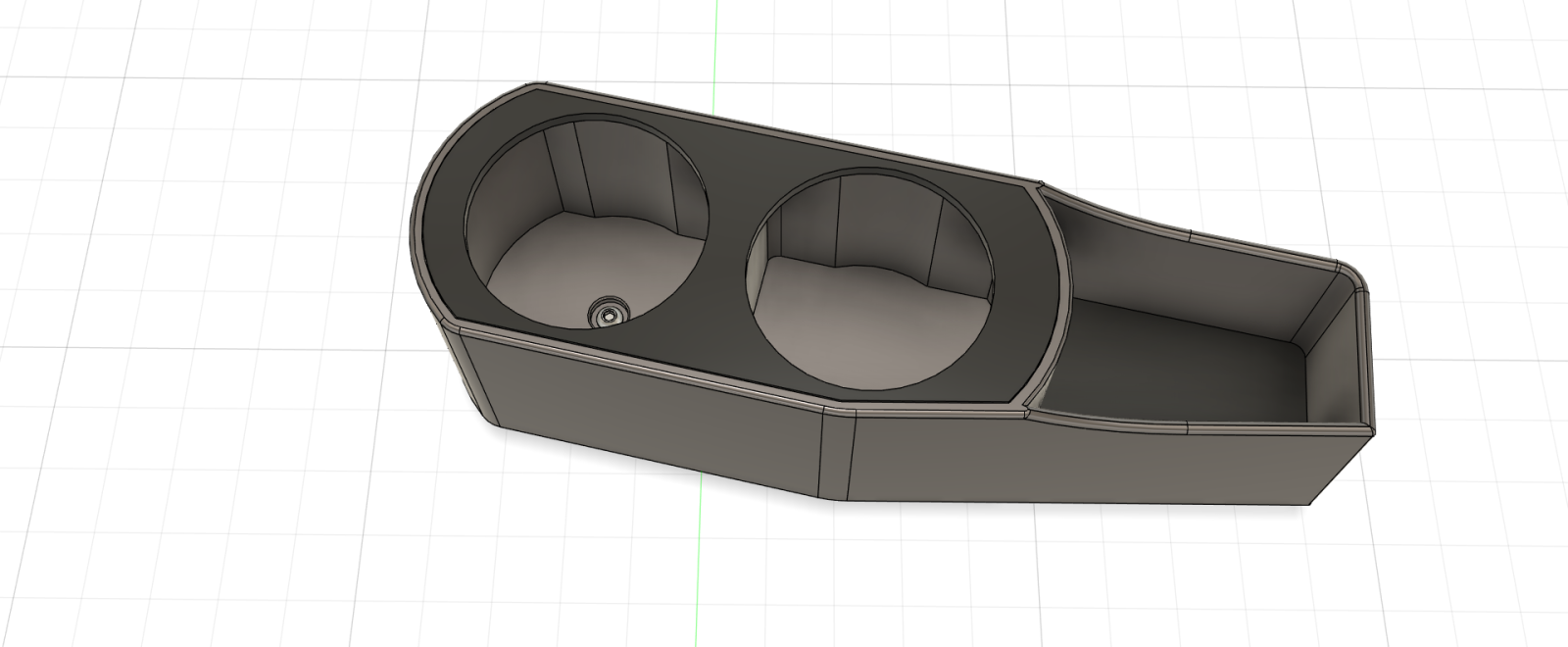The image size is (1568, 647).
Task: Select the small screw hole in left cupholder
Action: [x=608, y=315]
